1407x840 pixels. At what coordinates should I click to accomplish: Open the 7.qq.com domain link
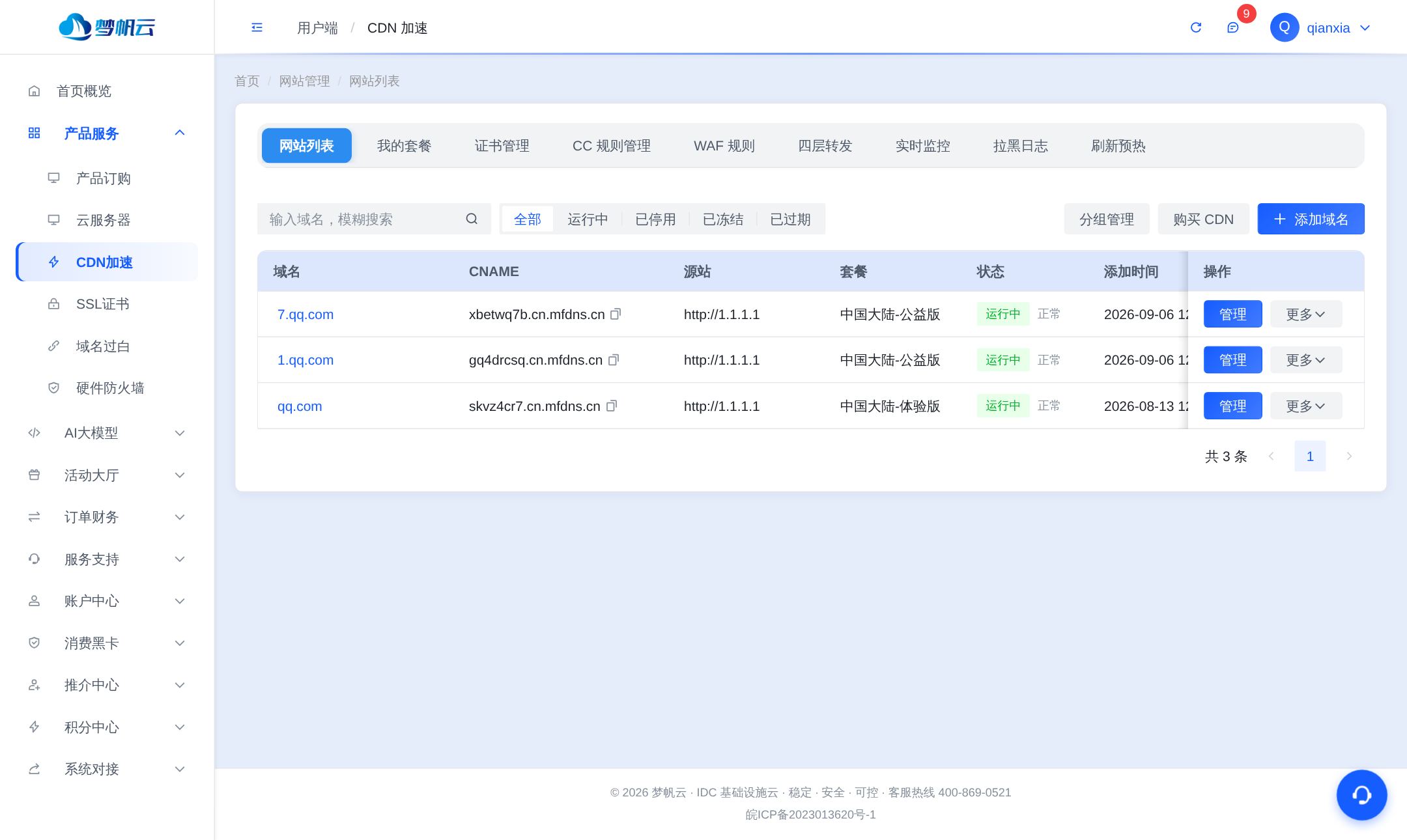pos(306,315)
